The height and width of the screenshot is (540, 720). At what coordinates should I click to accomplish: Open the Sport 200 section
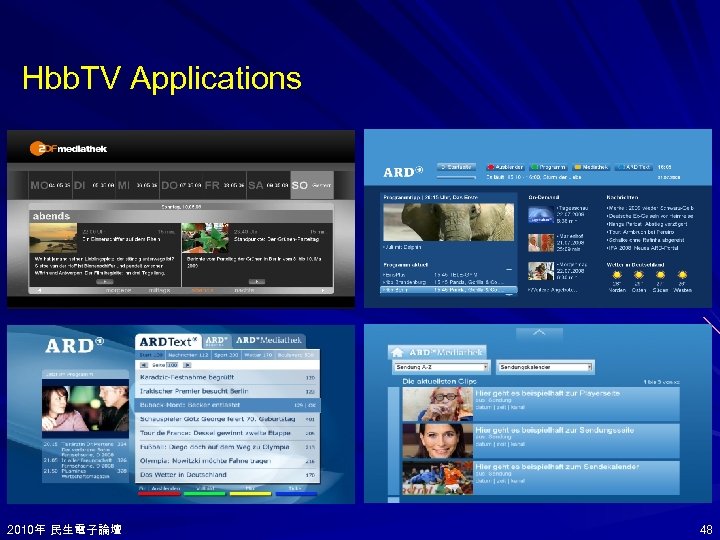226,355
